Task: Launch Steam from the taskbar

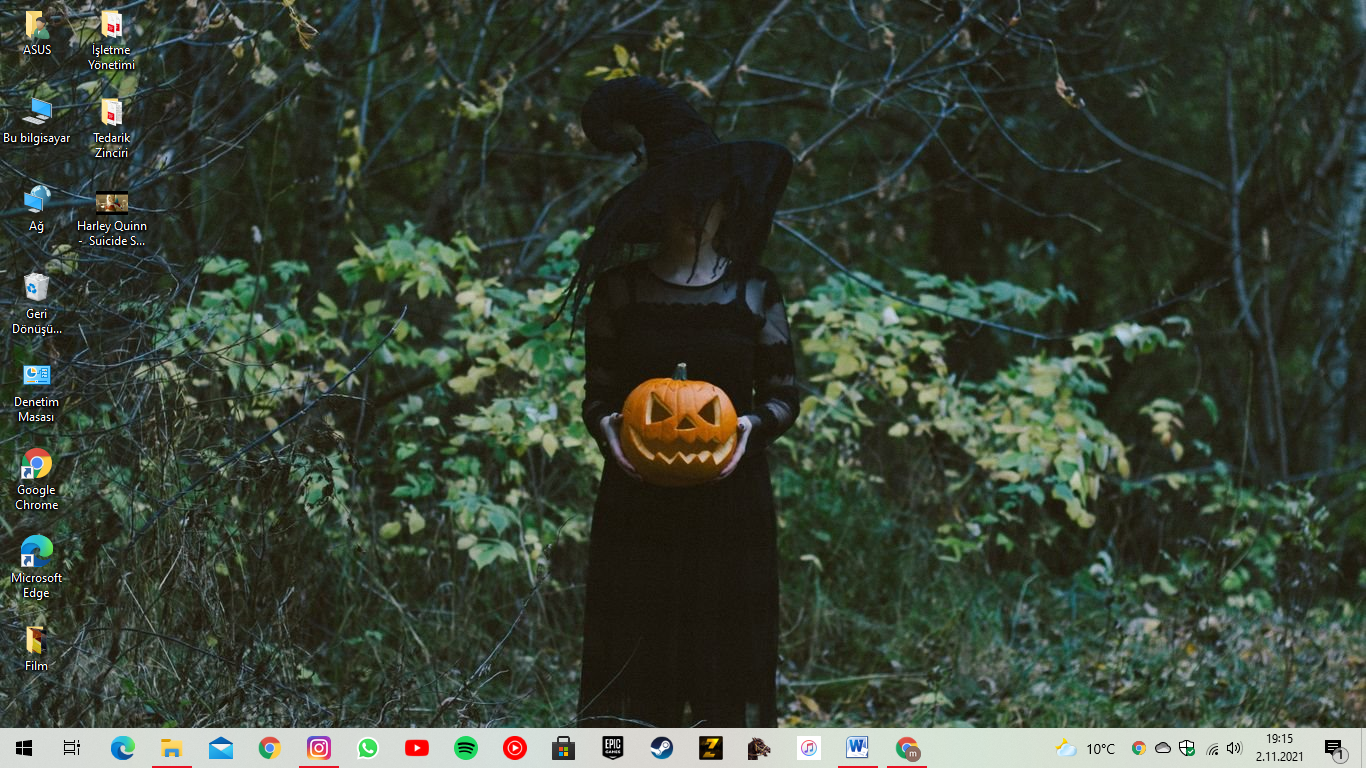Action: click(662, 748)
